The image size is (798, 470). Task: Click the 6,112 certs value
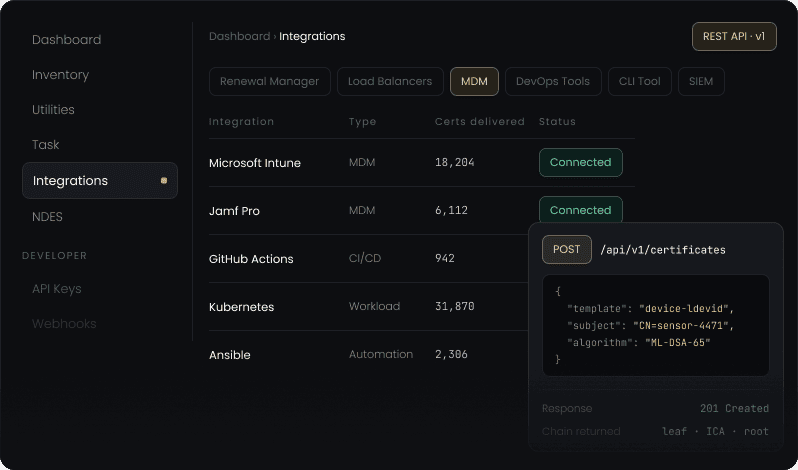(x=451, y=210)
